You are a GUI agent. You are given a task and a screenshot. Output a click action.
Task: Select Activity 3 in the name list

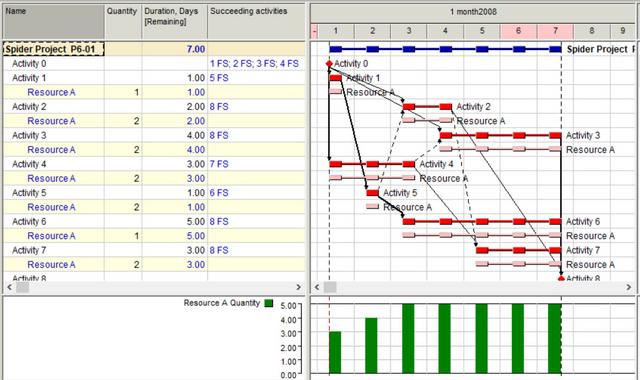click(29, 135)
